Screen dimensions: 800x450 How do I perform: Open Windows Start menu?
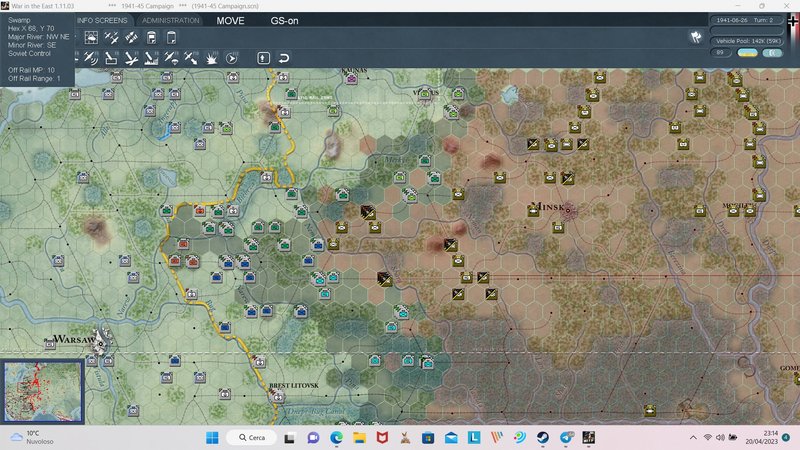[x=212, y=438]
